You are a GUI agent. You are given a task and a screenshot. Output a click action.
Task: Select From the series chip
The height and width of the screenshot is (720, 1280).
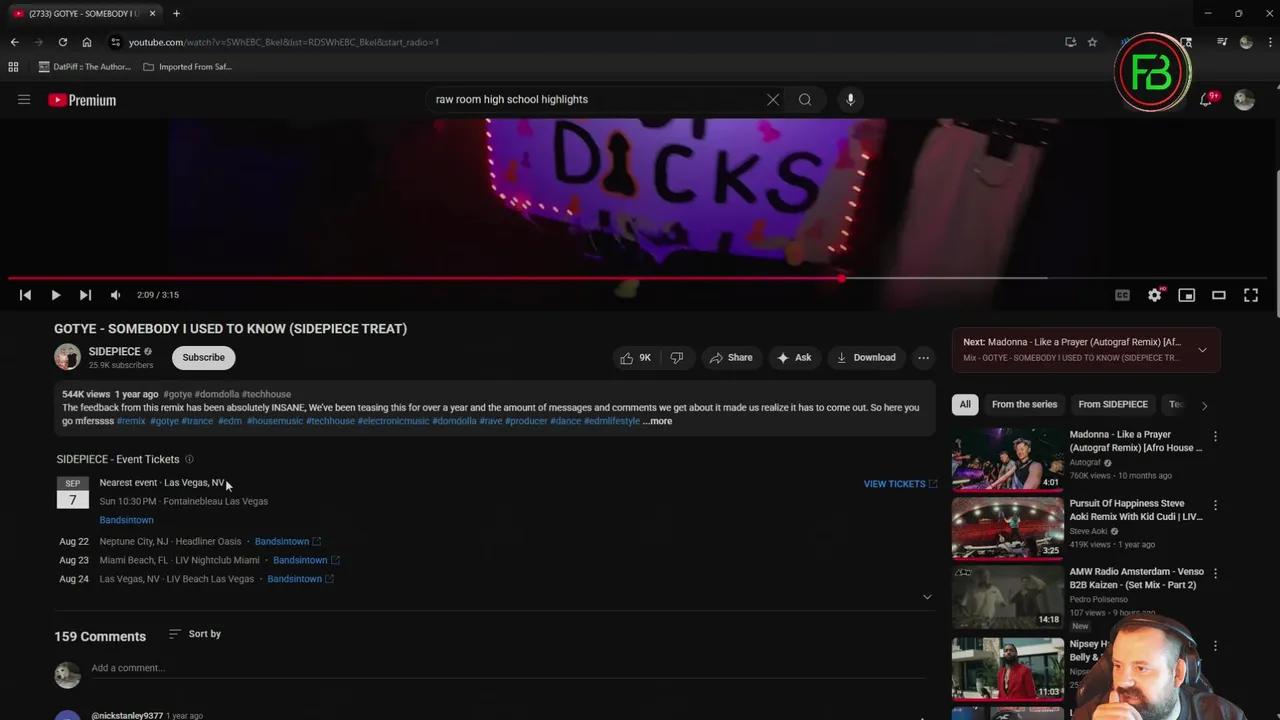point(1024,404)
